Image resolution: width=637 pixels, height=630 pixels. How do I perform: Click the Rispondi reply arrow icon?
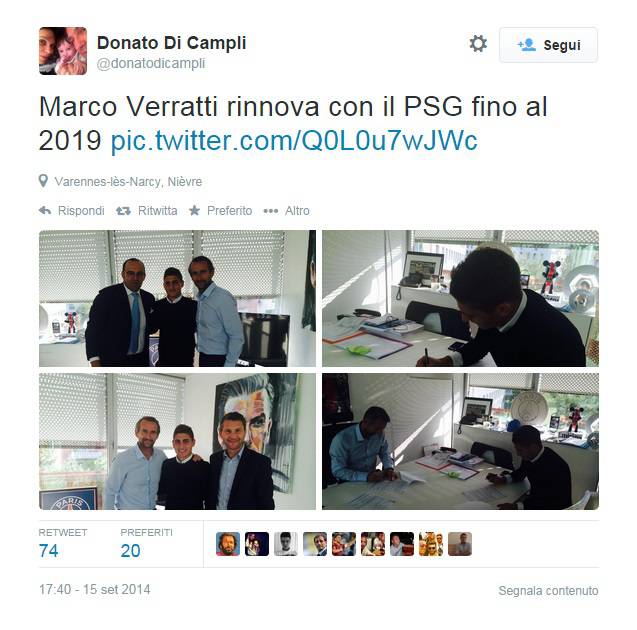coord(45,210)
